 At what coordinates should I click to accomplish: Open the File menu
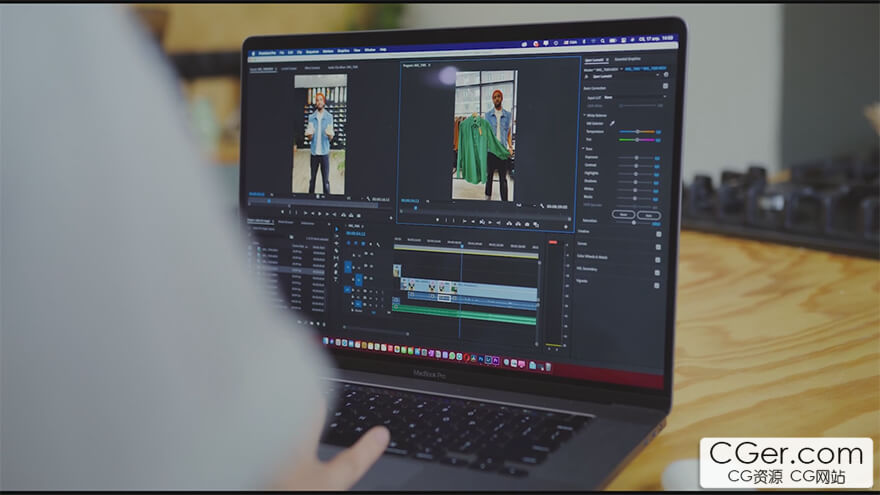[x=282, y=53]
